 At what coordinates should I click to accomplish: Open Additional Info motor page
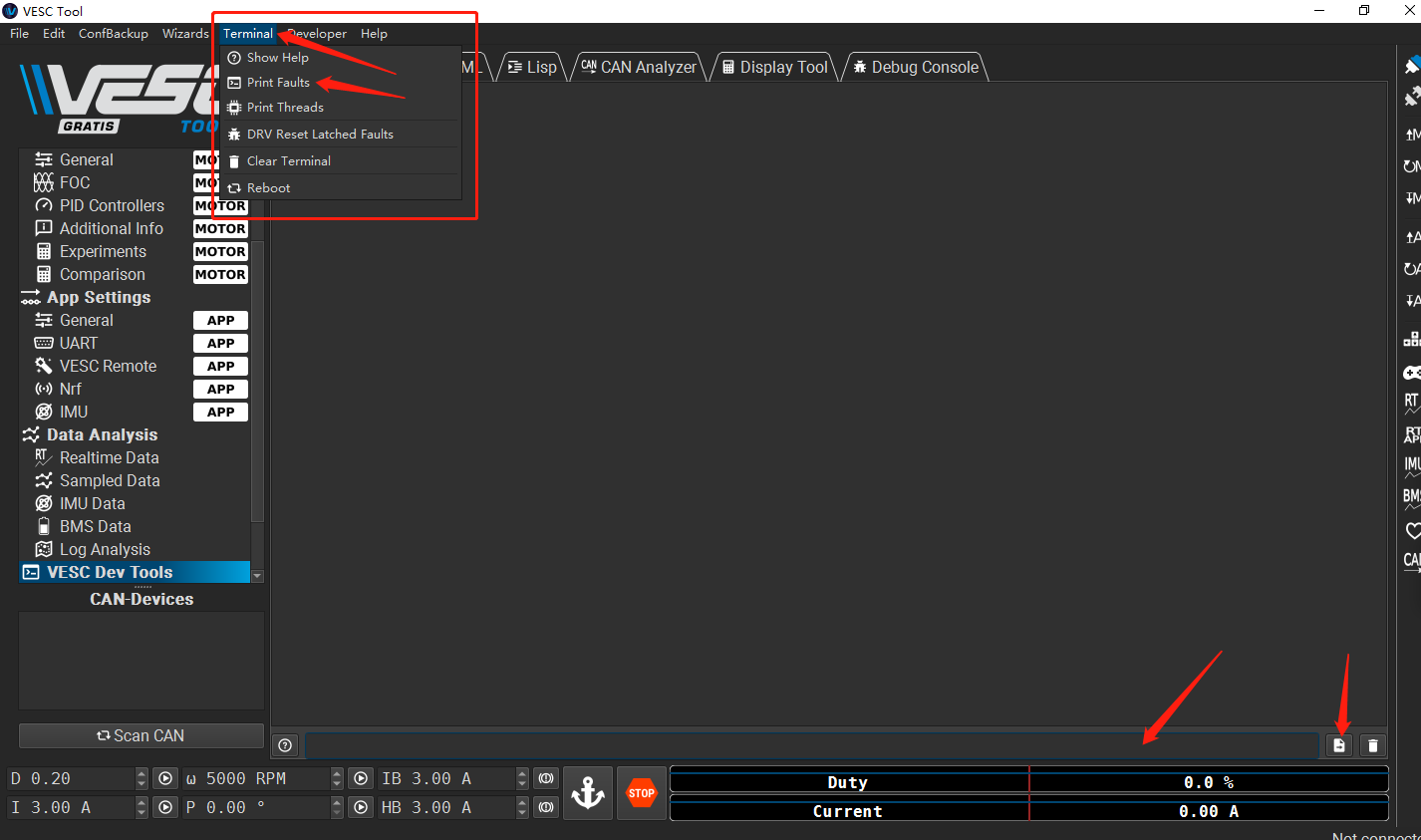click(111, 229)
